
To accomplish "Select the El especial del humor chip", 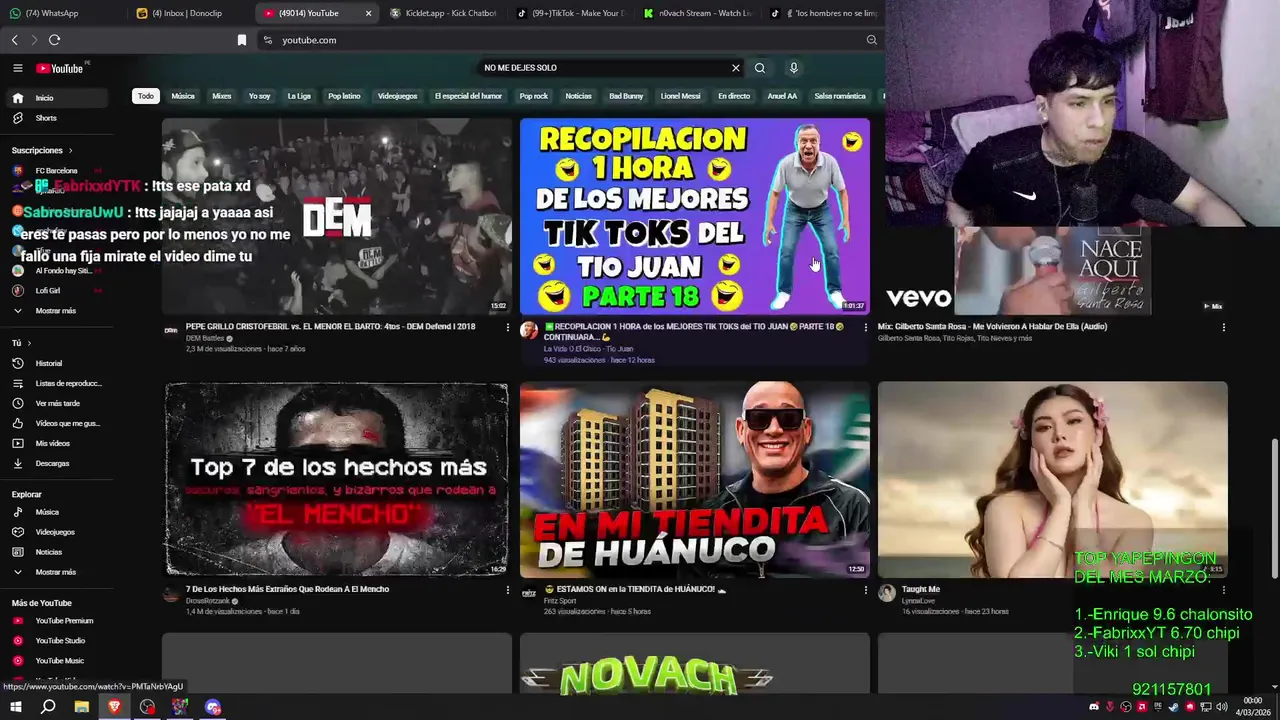I will coord(468,96).
